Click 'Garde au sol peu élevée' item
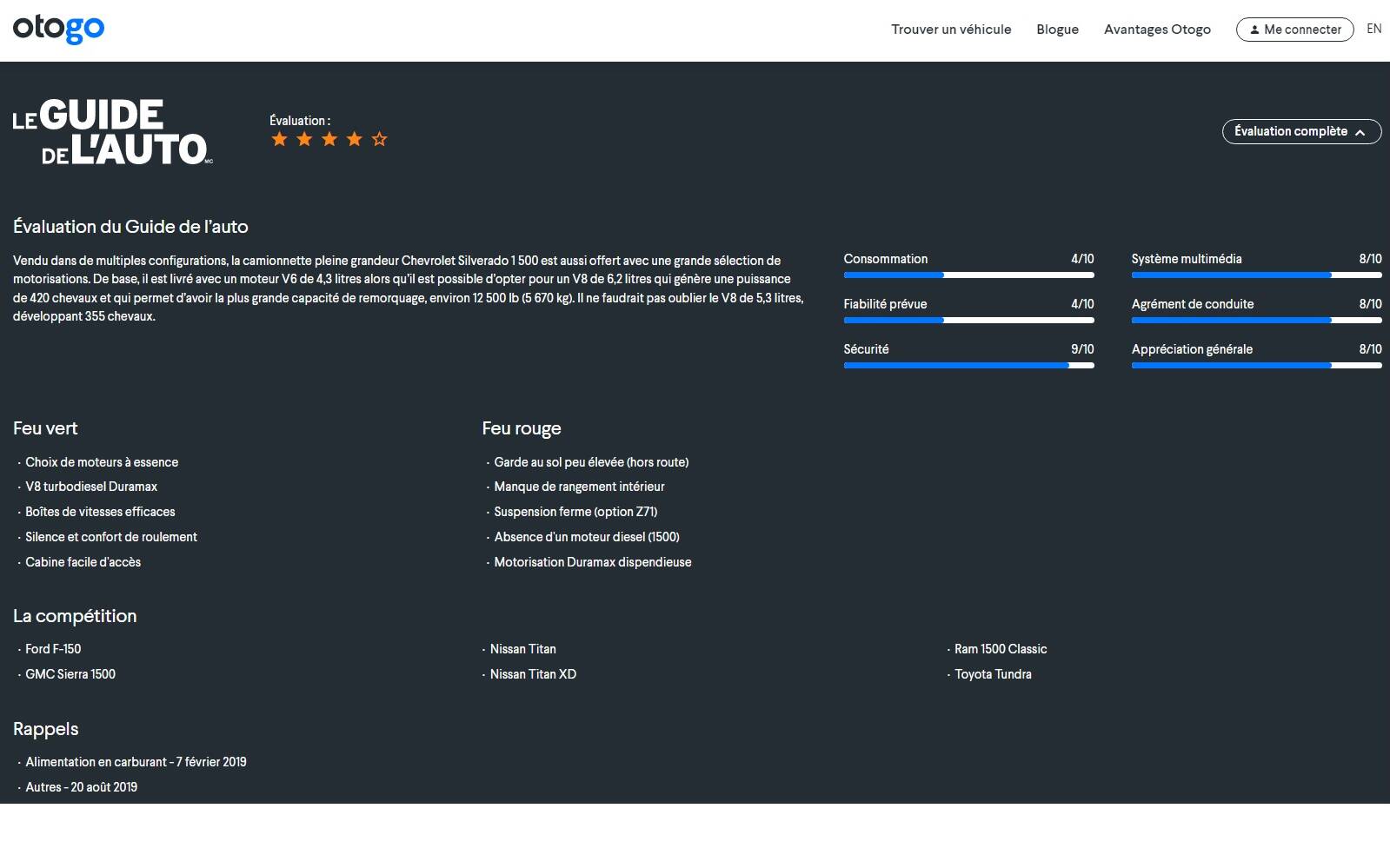The image size is (1390, 868). [591, 462]
